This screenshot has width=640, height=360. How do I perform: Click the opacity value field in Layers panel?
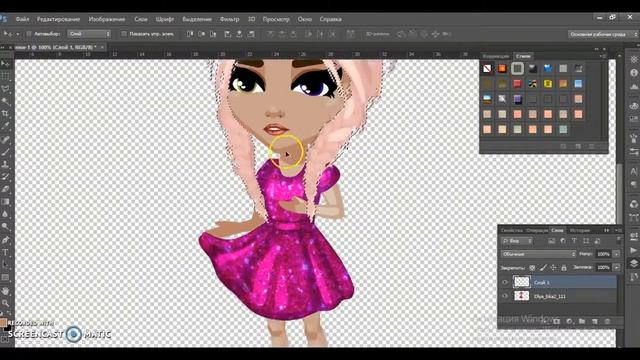point(603,254)
